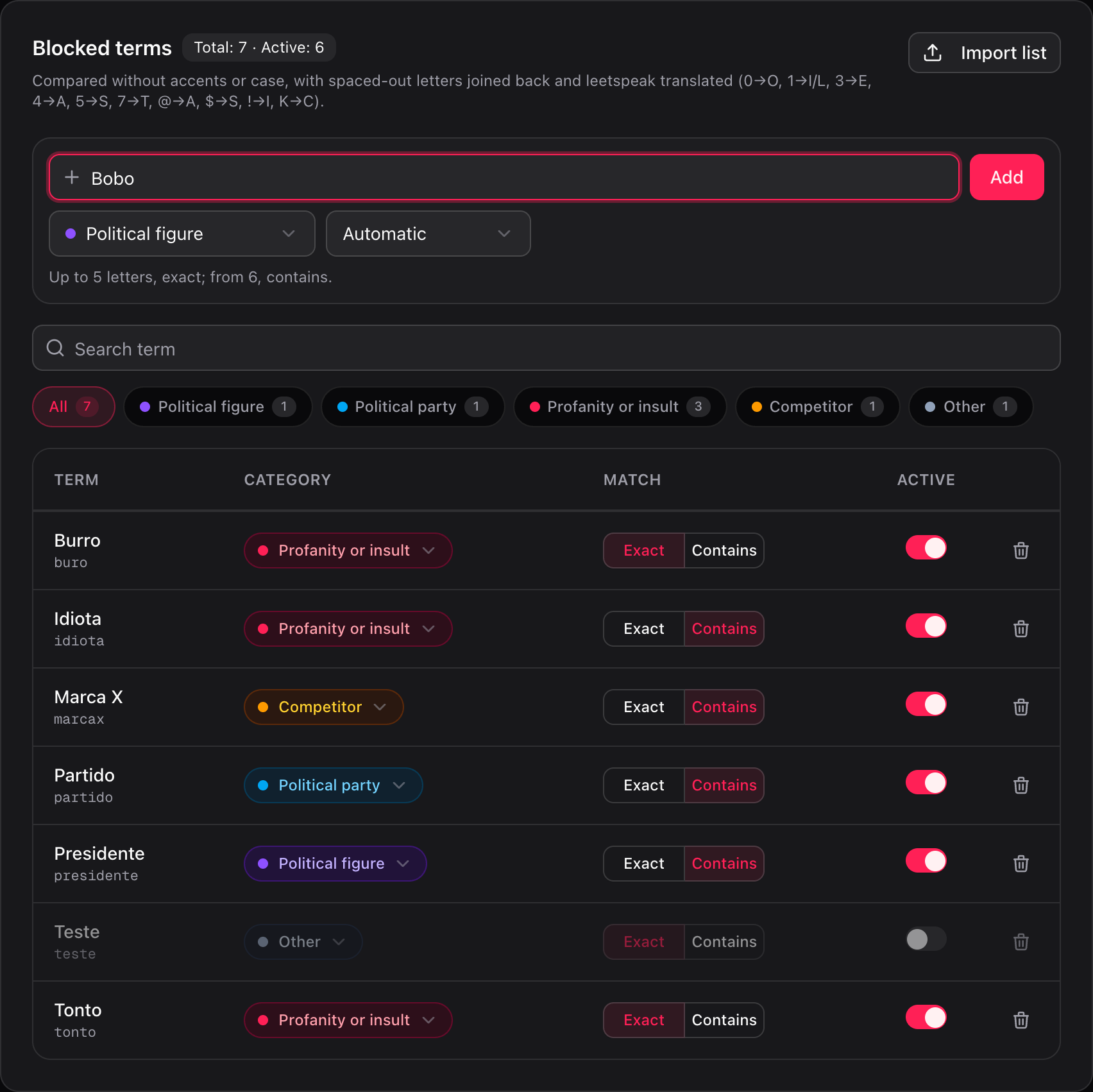Focus the Search term input field
1093x1092 pixels.
click(546, 348)
